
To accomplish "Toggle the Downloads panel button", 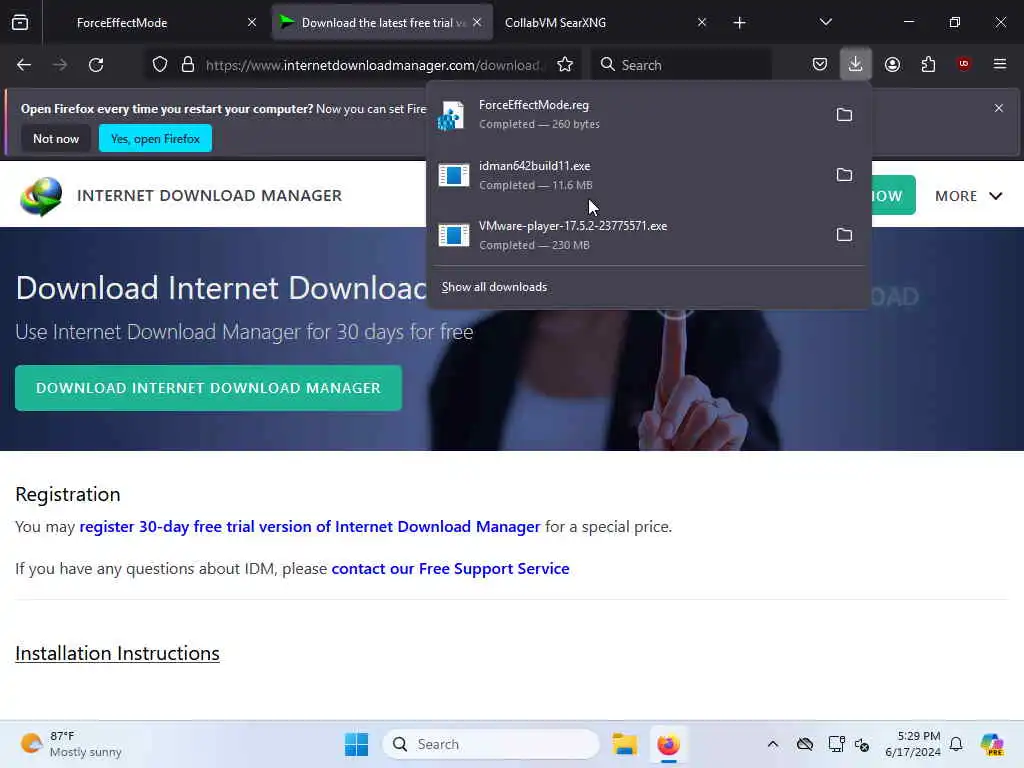I will pyautogui.click(x=856, y=64).
